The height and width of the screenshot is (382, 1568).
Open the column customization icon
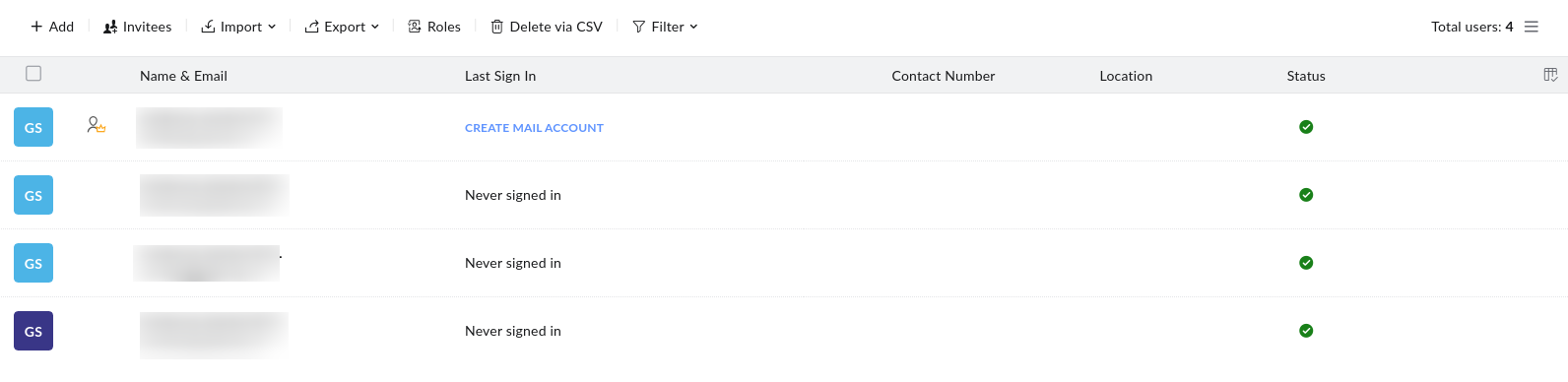(x=1550, y=75)
